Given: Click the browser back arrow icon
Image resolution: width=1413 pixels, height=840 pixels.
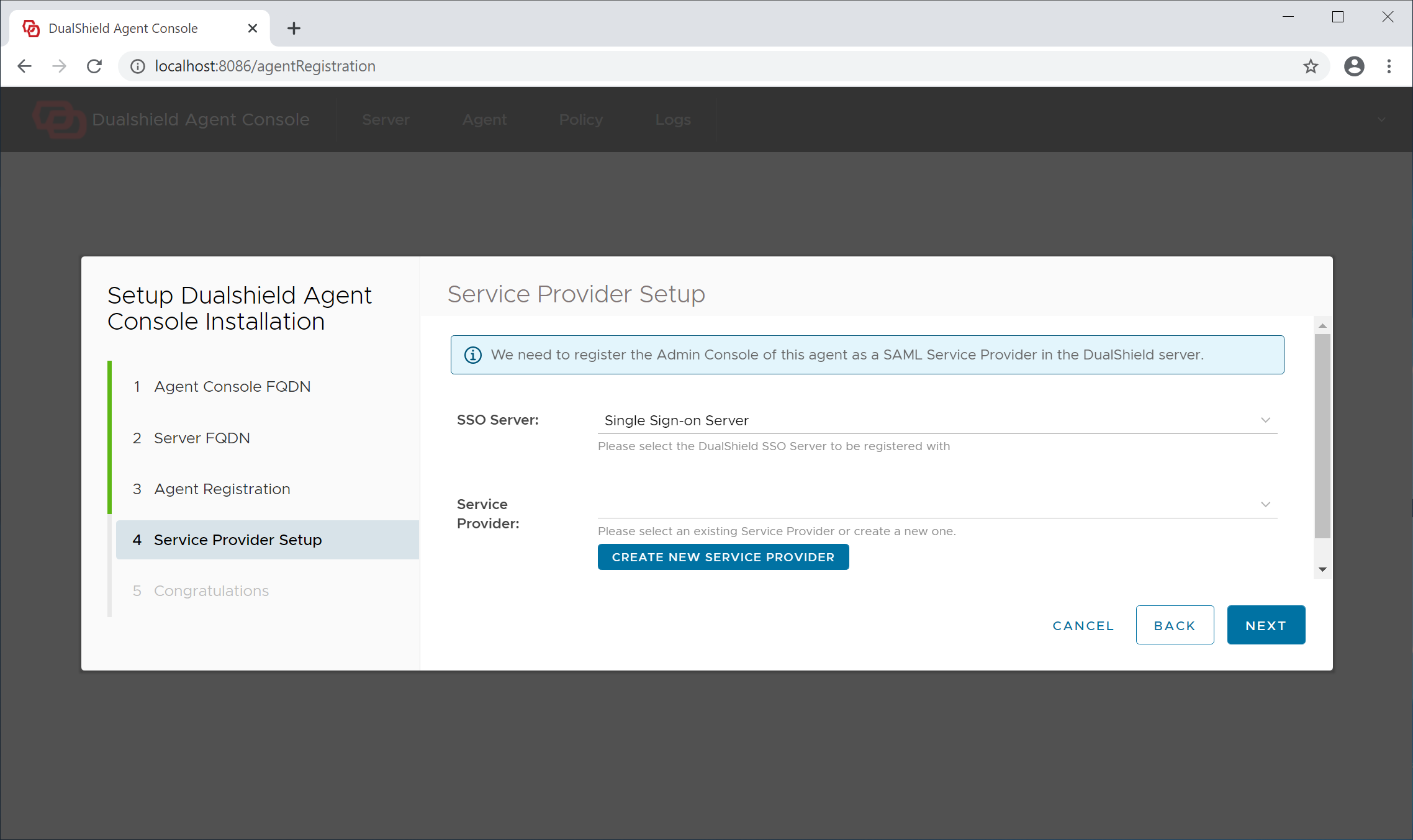Looking at the screenshot, I should coord(24,66).
